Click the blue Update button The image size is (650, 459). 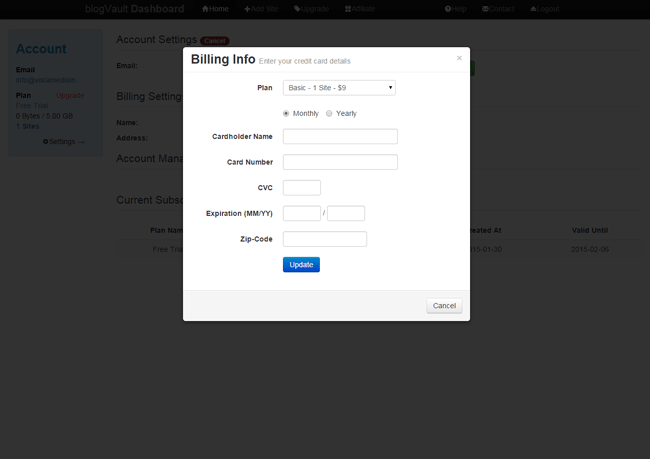pyautogui.click(x=301, y=265)
